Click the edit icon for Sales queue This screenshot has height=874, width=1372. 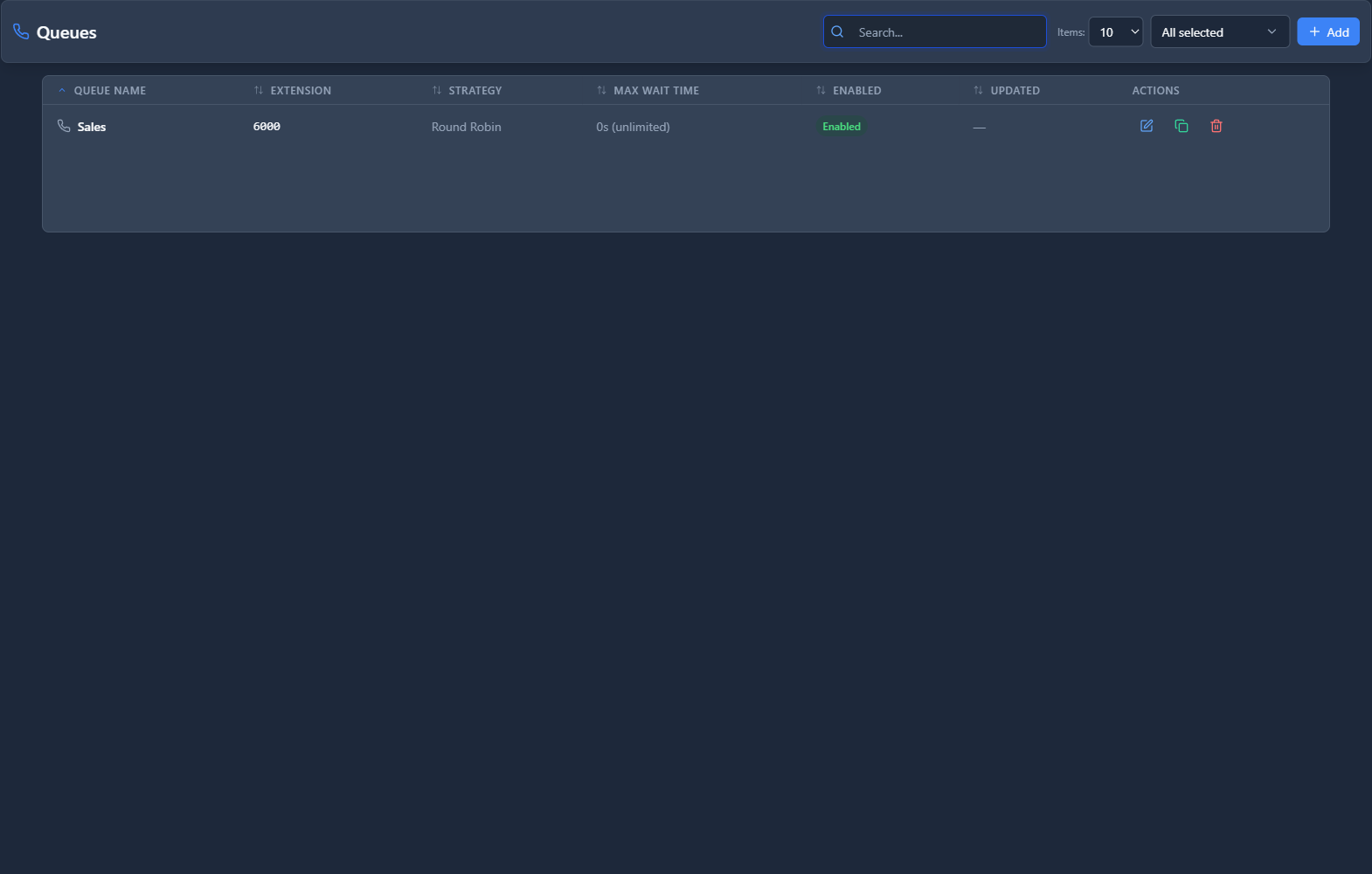1147,126
